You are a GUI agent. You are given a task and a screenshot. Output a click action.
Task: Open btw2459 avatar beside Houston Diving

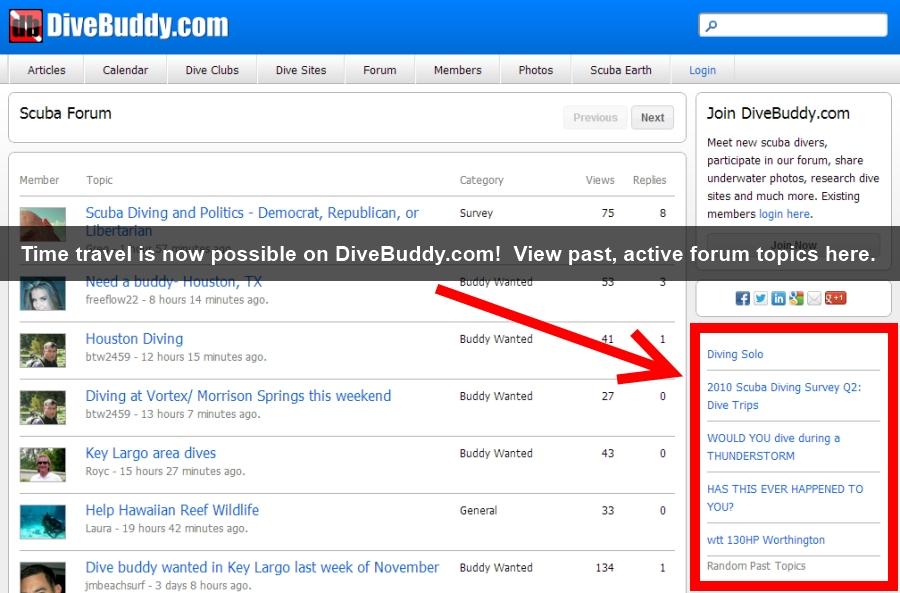click(x=42, y=350)
